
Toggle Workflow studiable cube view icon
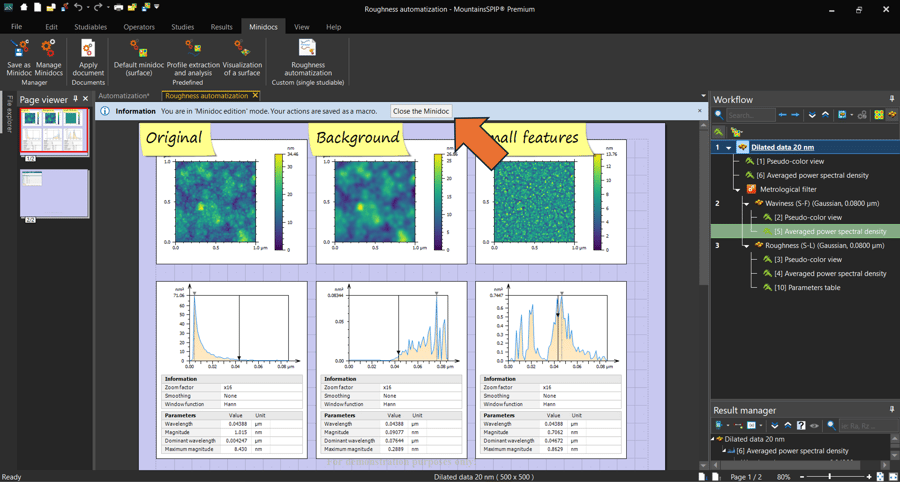pyautogui.click(x=891, y=115)
